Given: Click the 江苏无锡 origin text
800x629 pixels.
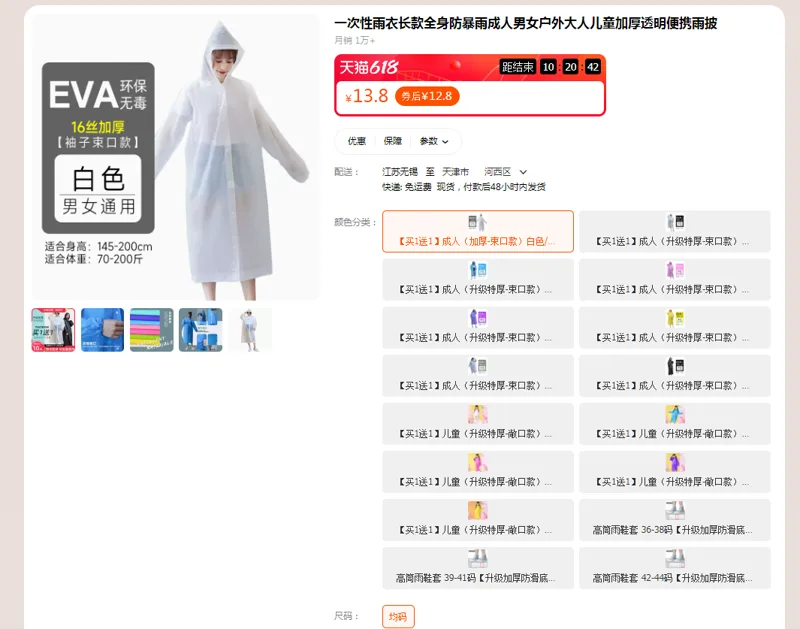Looking at the screenshot, I should pos(399,172).
